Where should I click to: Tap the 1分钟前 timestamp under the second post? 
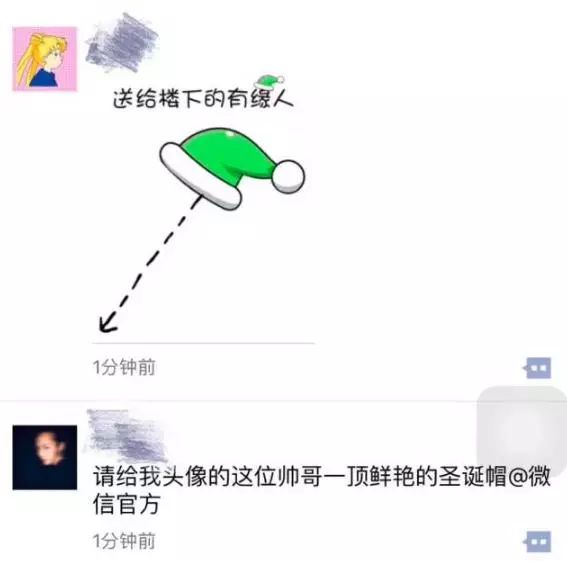[124, 541]
